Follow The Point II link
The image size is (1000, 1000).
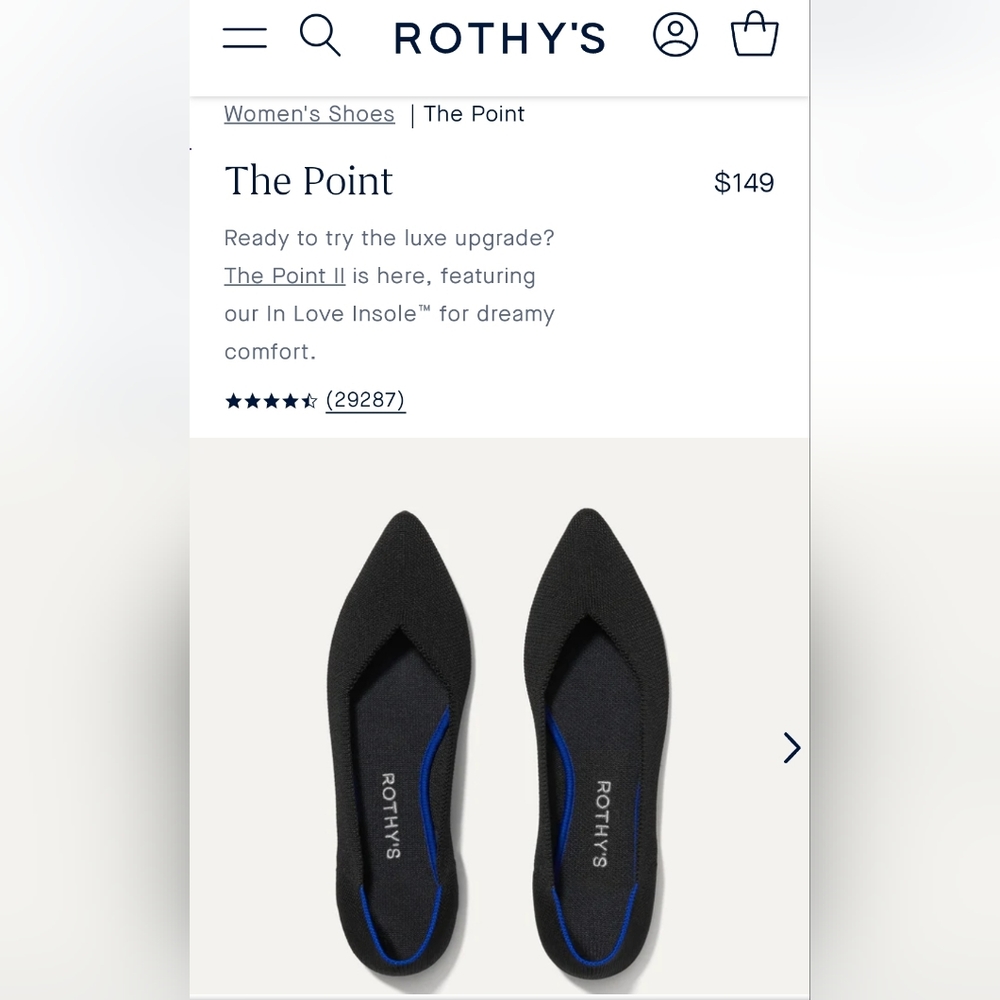(284, 275)
